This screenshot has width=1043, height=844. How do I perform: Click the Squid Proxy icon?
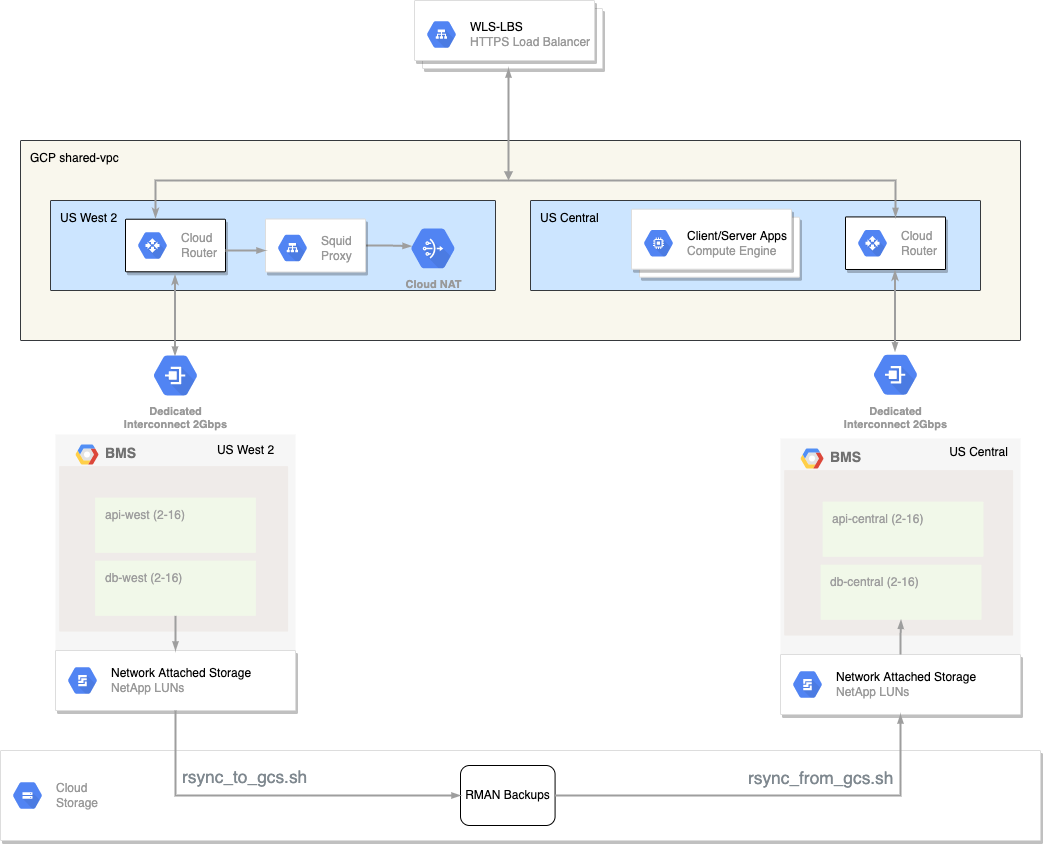pyautogui.click(x=292, y=248)
